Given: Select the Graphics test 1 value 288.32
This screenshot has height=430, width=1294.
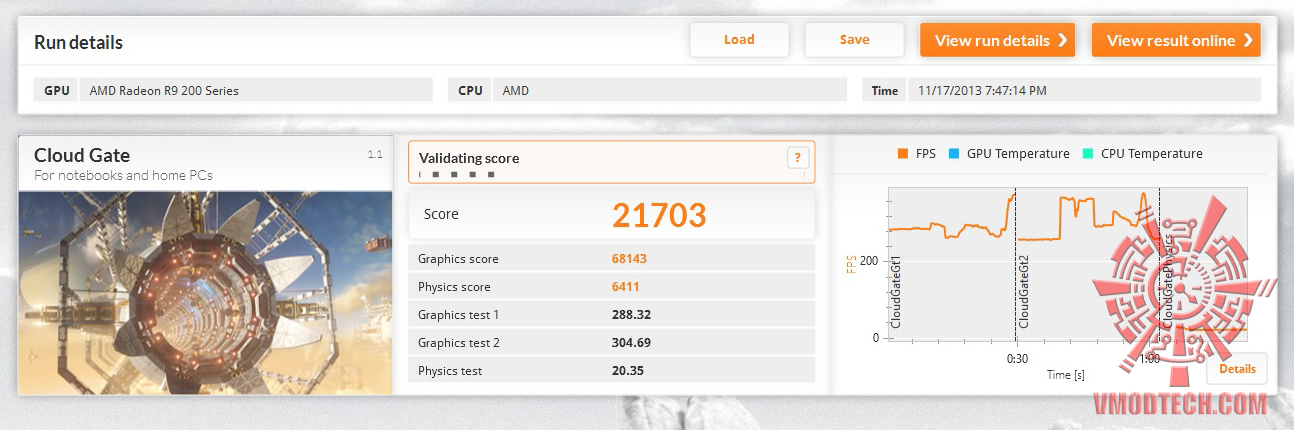Looking at the screenshot, I should pos(631,315).
